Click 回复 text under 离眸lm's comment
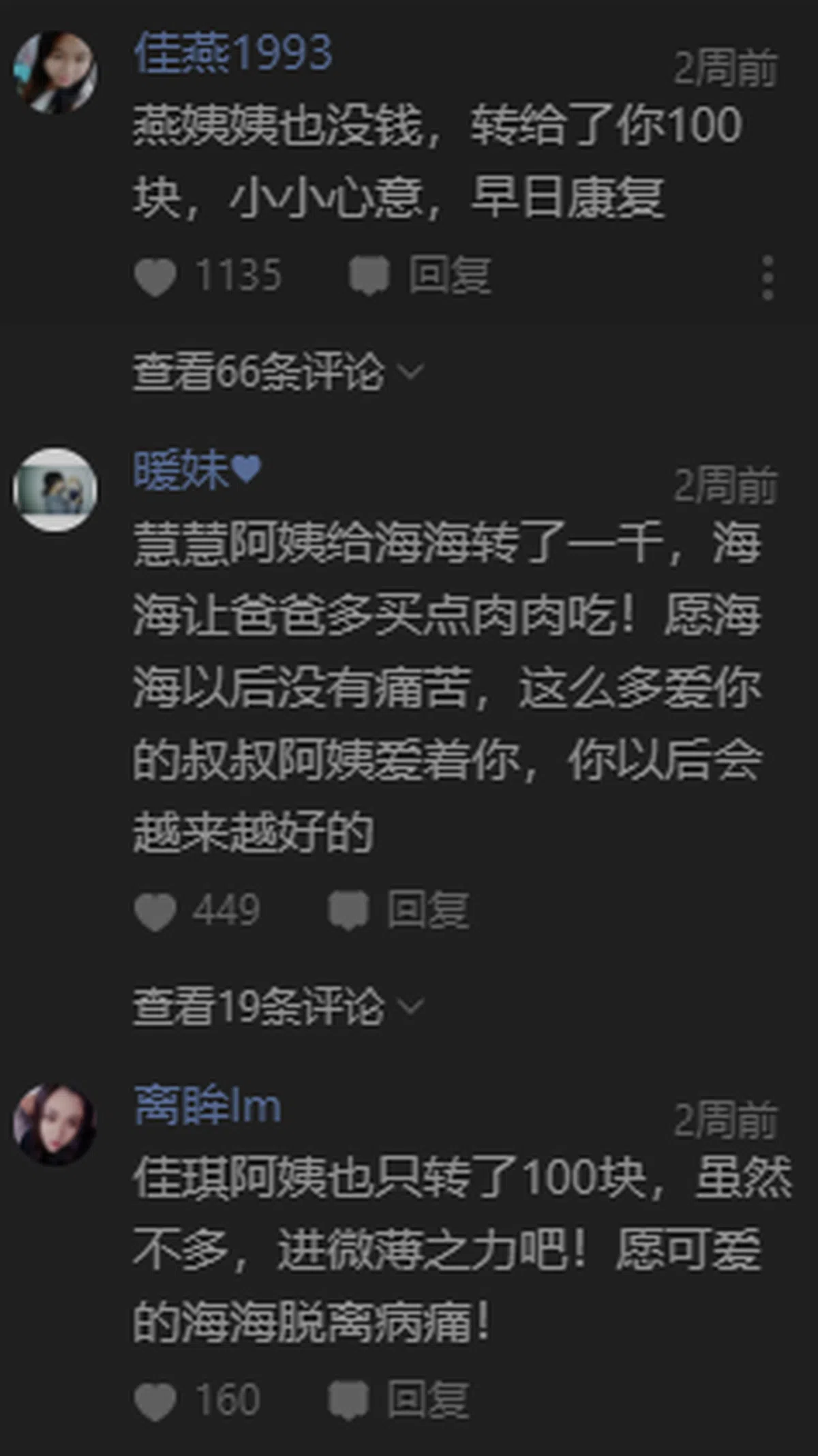 [x=429, y=1400]
